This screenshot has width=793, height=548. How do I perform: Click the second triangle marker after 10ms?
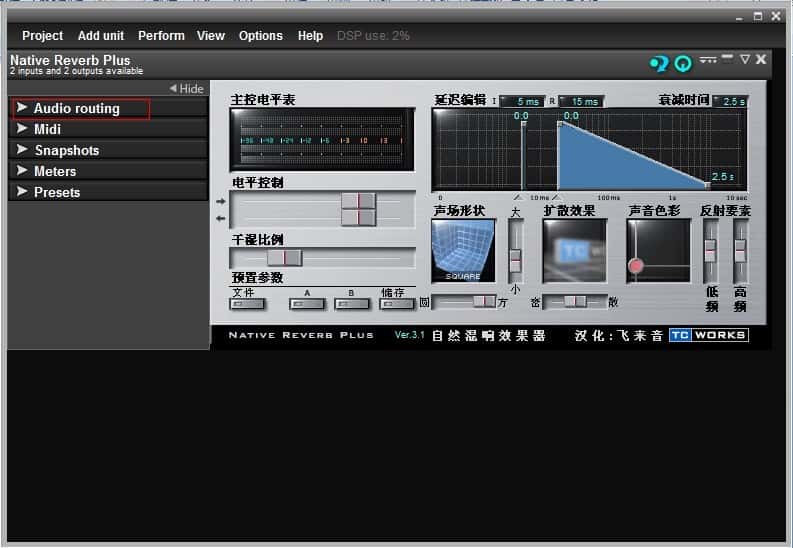click(556, 197)
